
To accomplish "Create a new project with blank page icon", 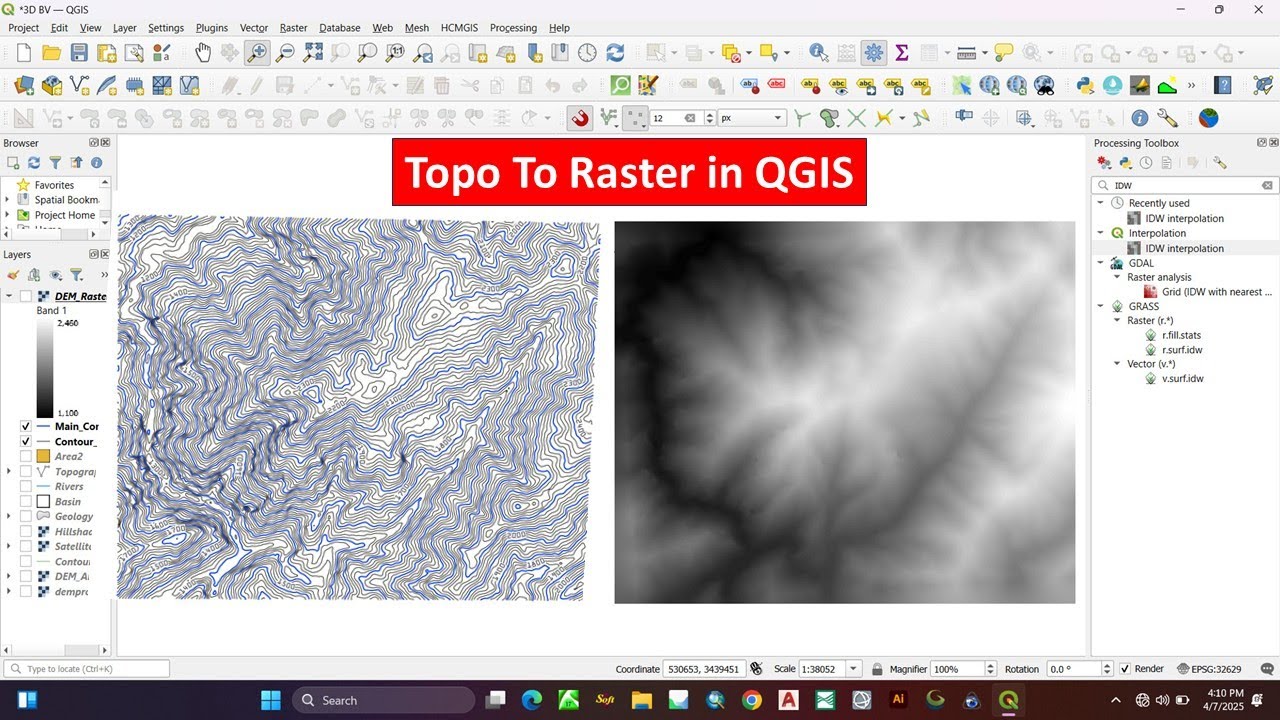I will click(x=24, y=52).
